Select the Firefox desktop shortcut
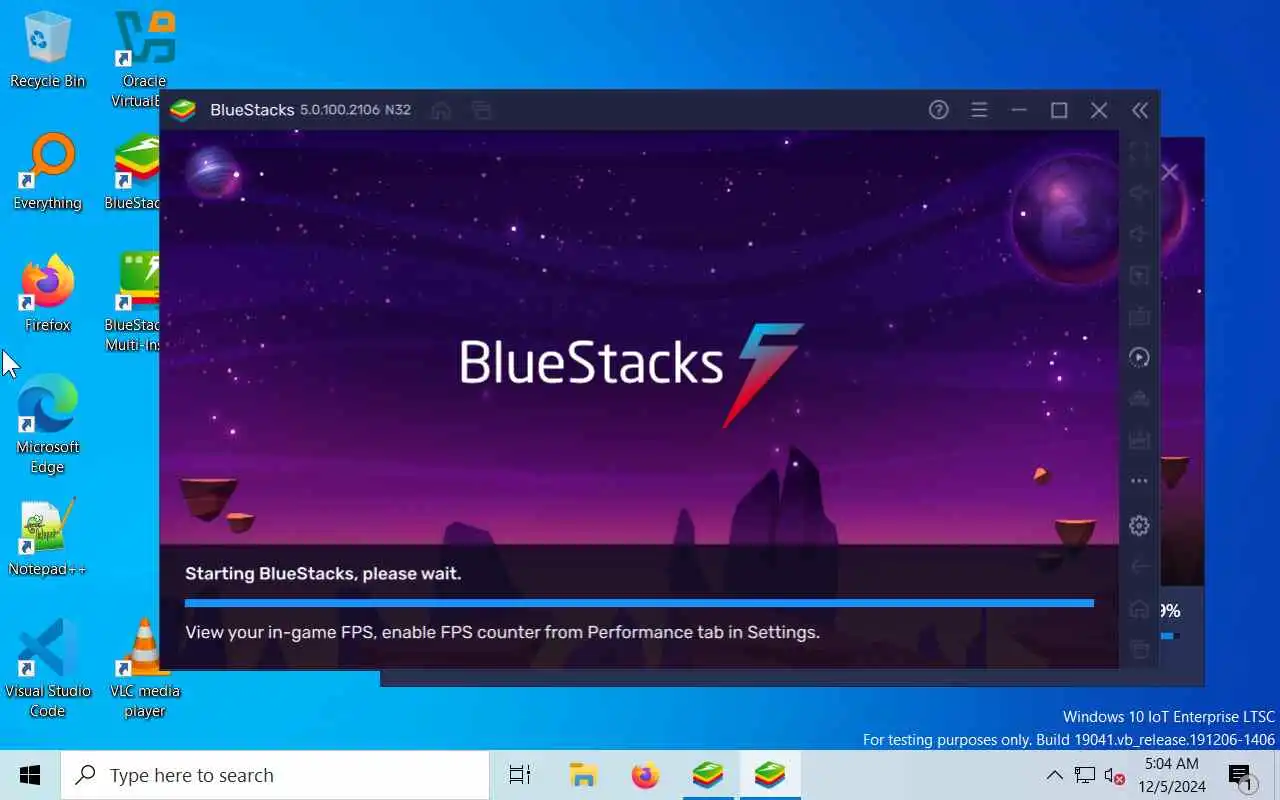 click(47, 293)
